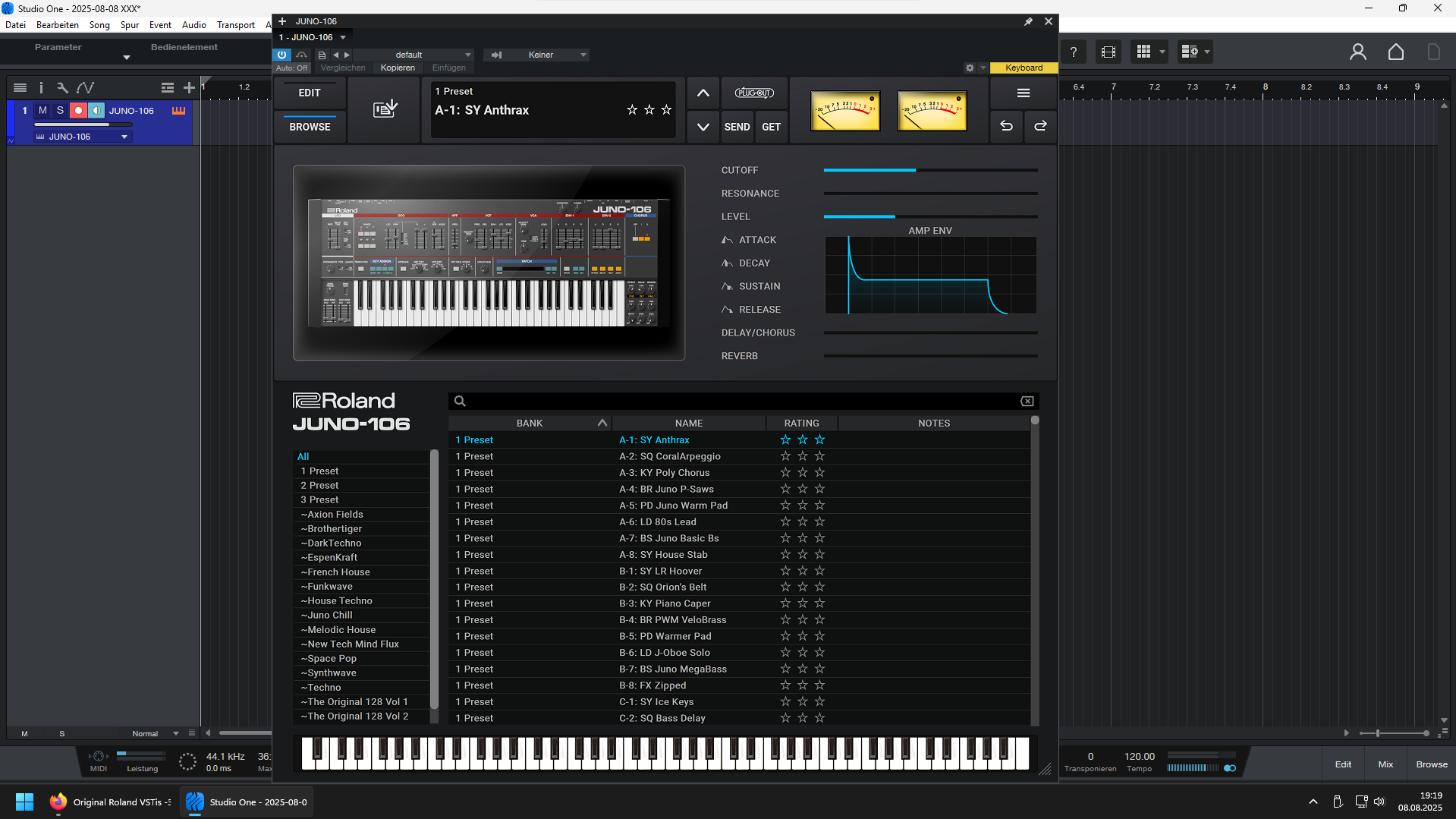Image resolution: width=1456 pixels, height=819 pixels.
Task: Switch to the BROWSE tab
Action: [310, 127]
